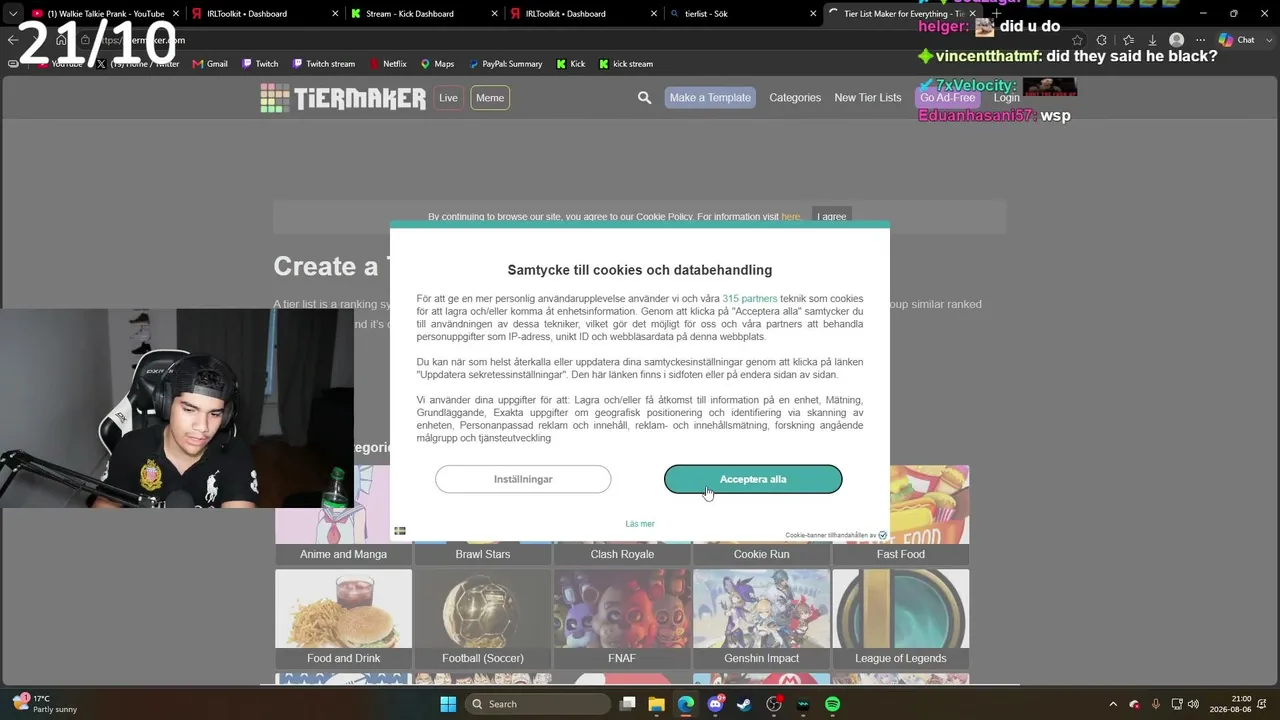Show hidden system tray icons
The height and width of the screenshot is (720, 1280).
coord(1115,704)
